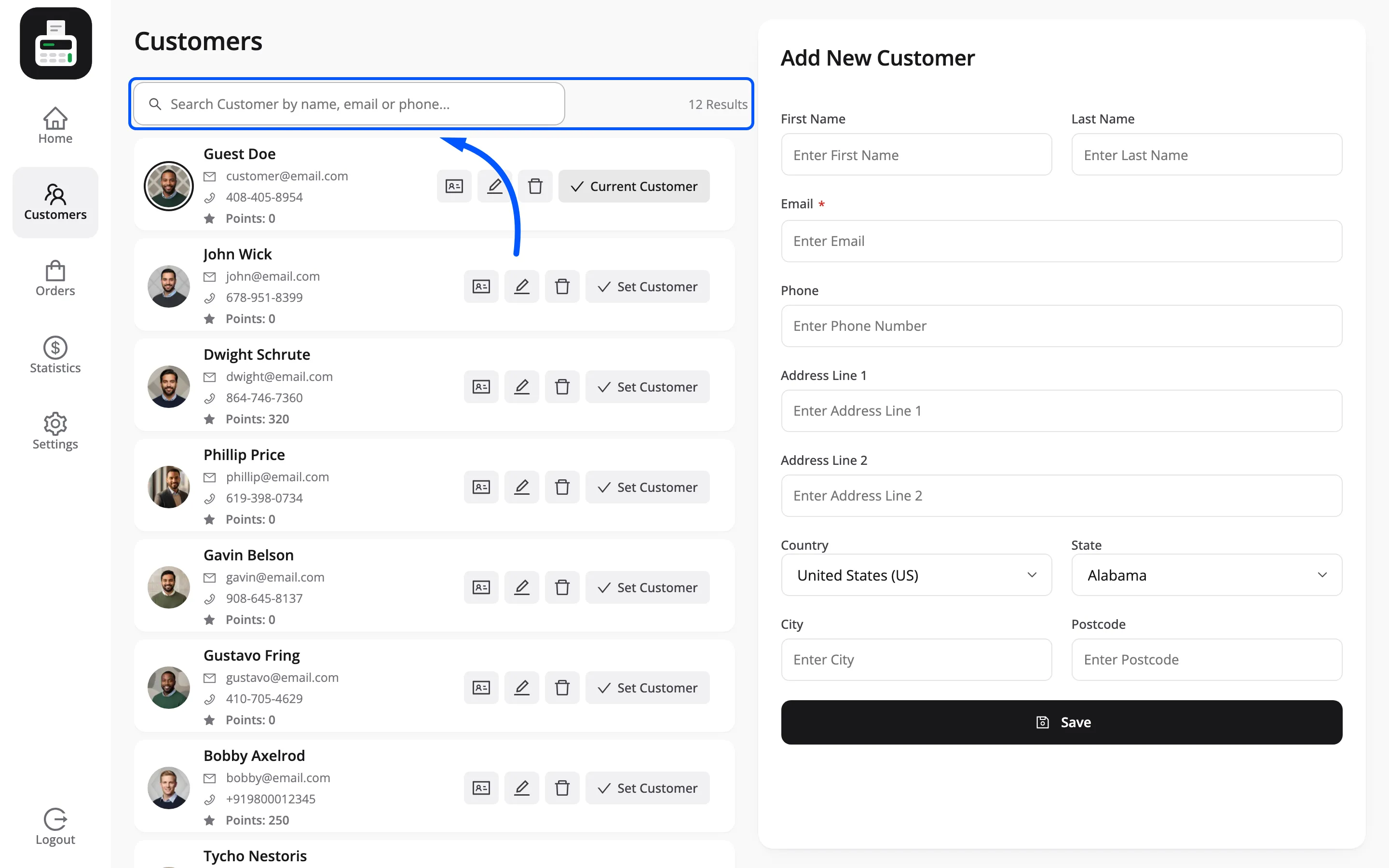Set Dwight Schrute as customer
This screenshot has height=868, width=1389.
[647, 387]
